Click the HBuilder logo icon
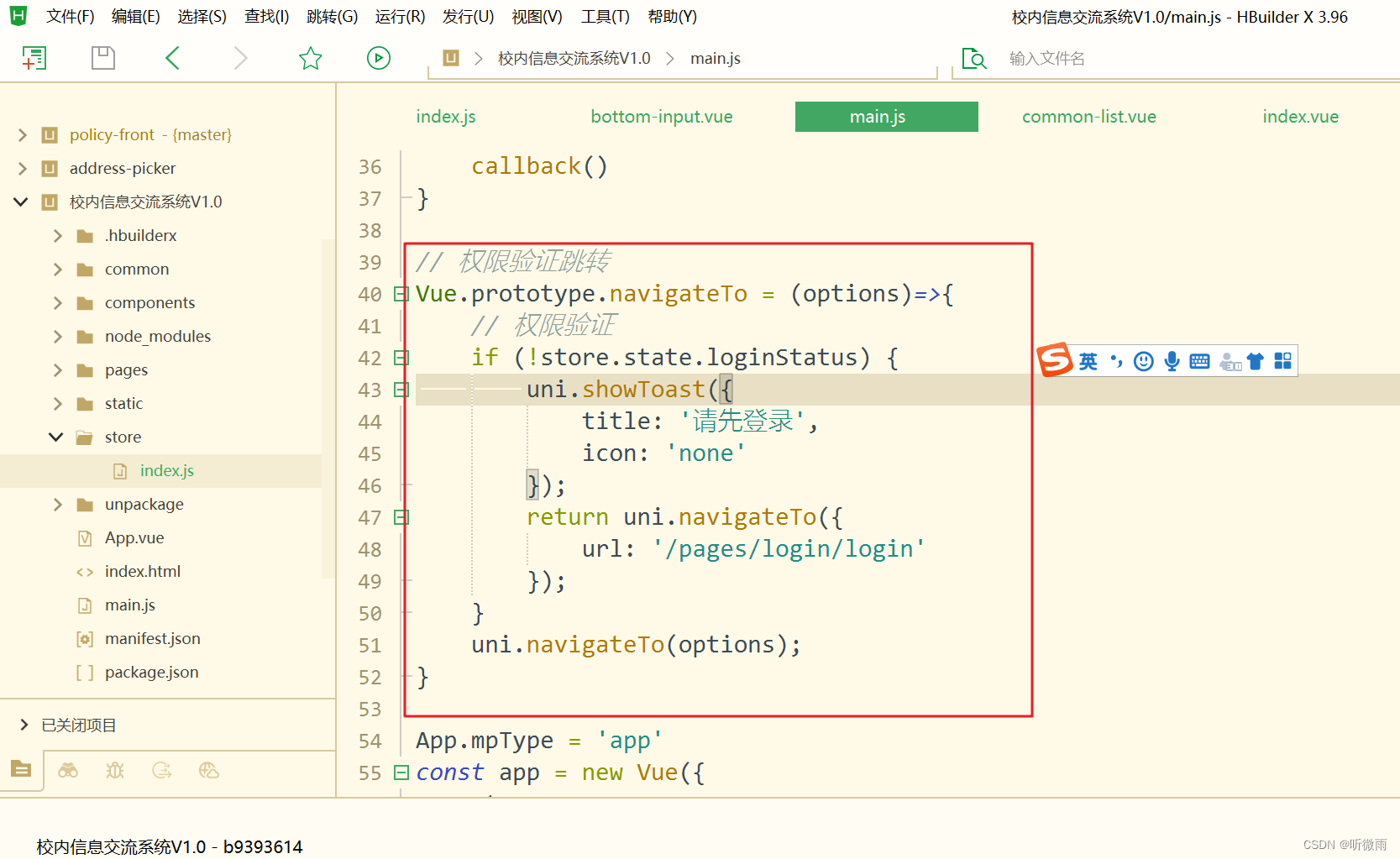This screenshot has height=859, width=1400. coord(18,16)
